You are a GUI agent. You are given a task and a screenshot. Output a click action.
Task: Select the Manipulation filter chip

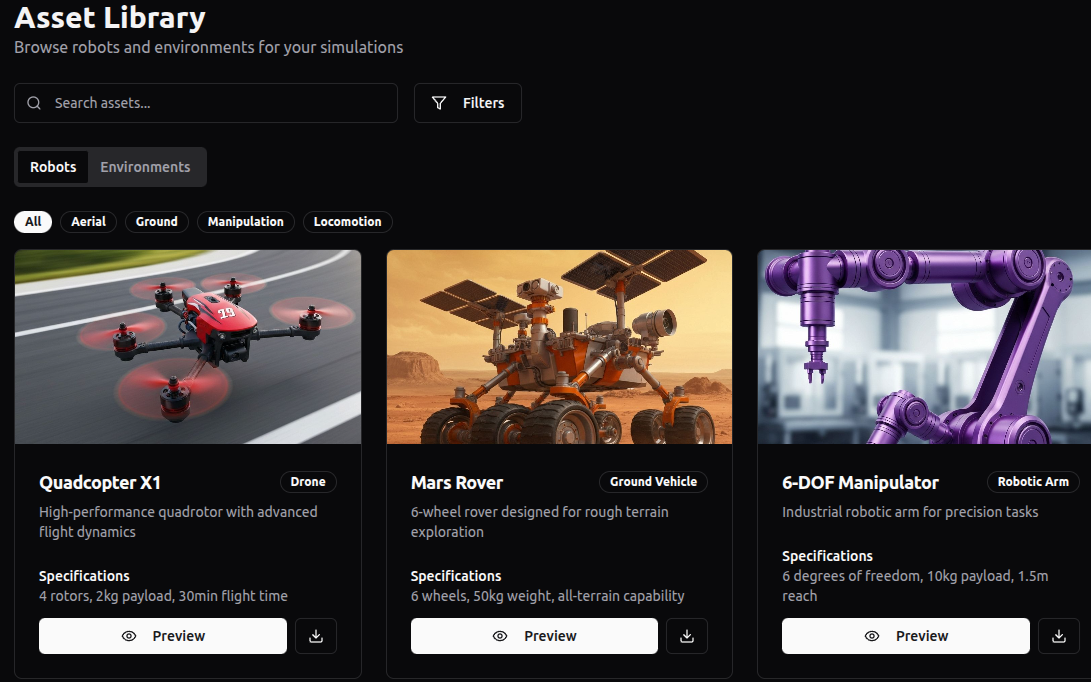point(245,221)
